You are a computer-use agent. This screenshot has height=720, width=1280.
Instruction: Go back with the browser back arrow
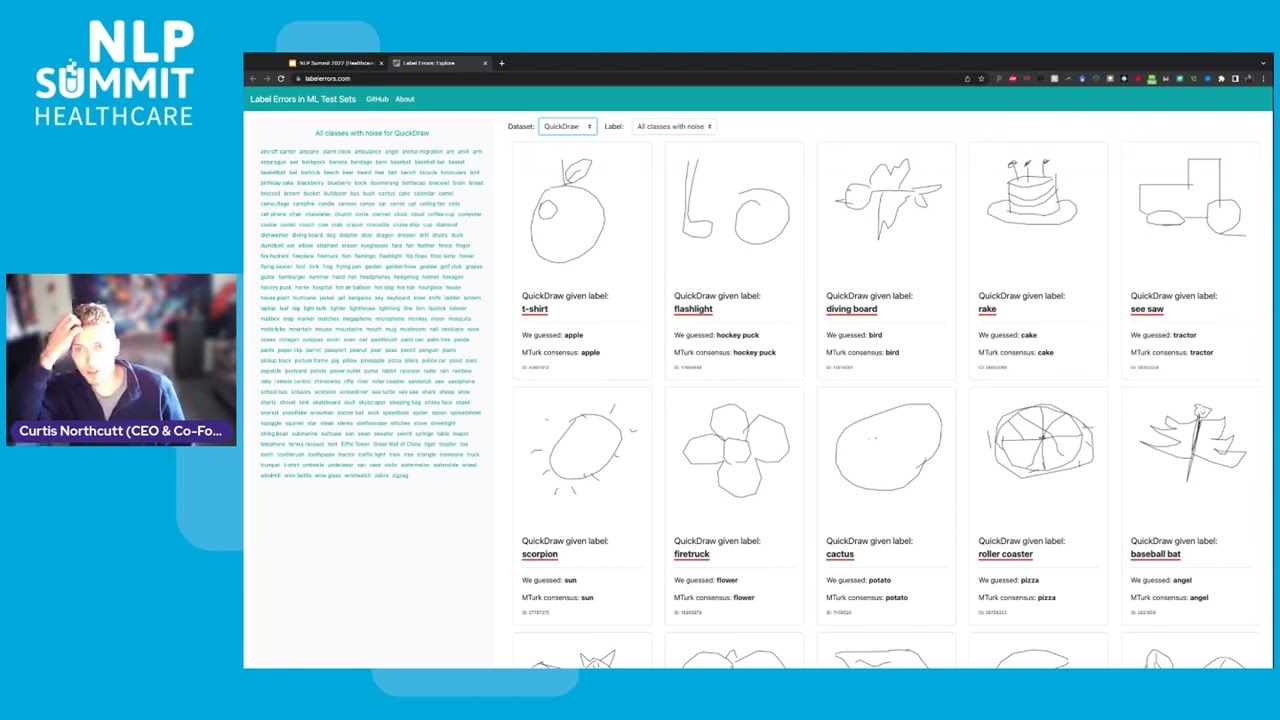253,78
